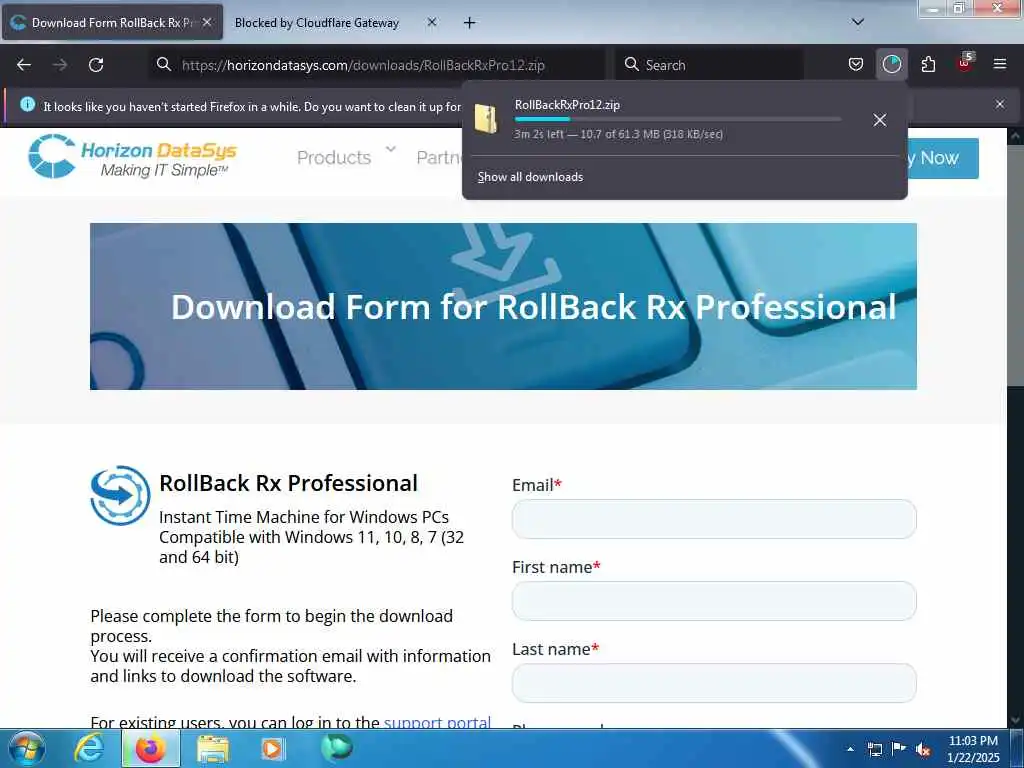Click the Download Form banner image

[x=503, y=306]
